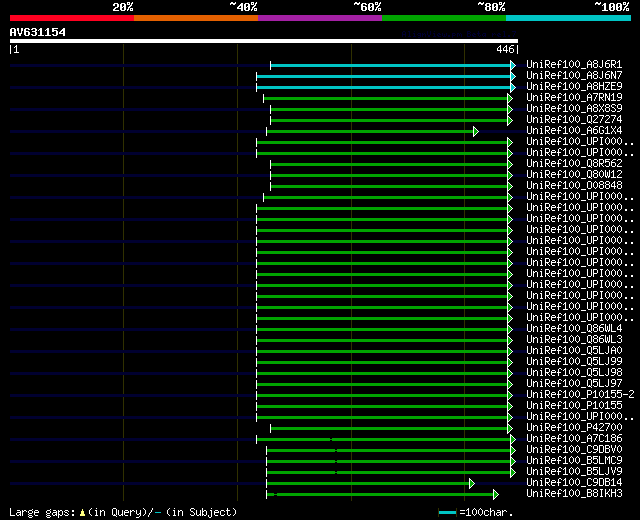The height and width of the screenshot is (520, 640).
Task: Select the UniRef100_Q8R562 label
Action: click(574, 163)
